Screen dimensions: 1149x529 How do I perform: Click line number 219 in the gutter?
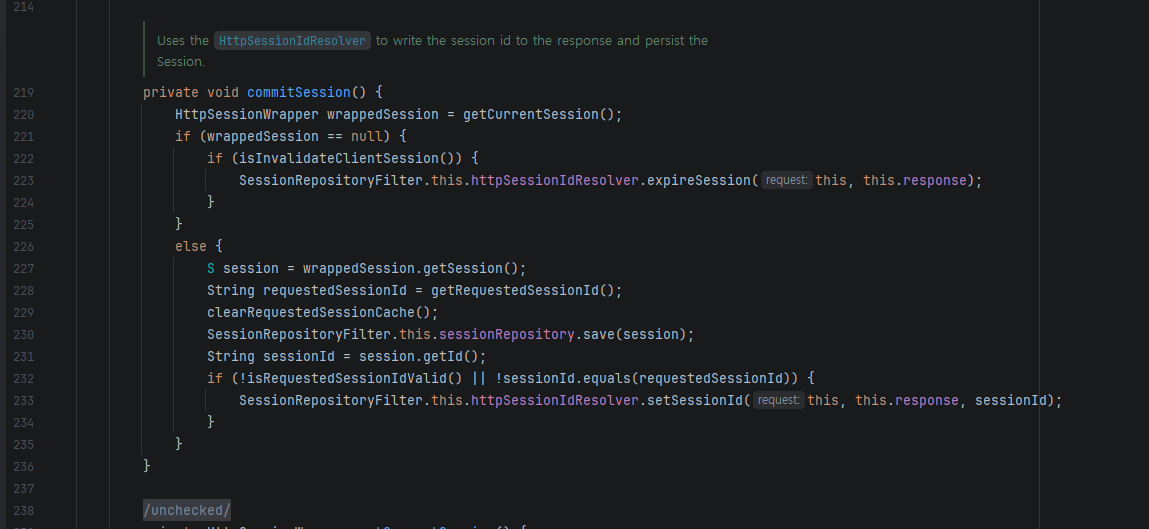tap(23, 92)
